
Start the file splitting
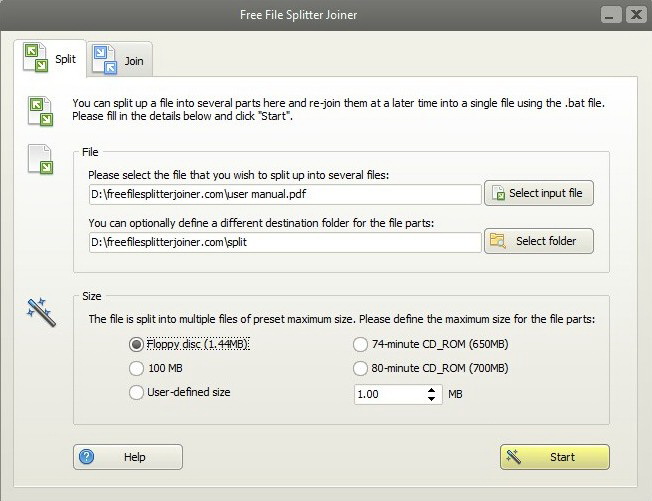[x=555, y=457]
